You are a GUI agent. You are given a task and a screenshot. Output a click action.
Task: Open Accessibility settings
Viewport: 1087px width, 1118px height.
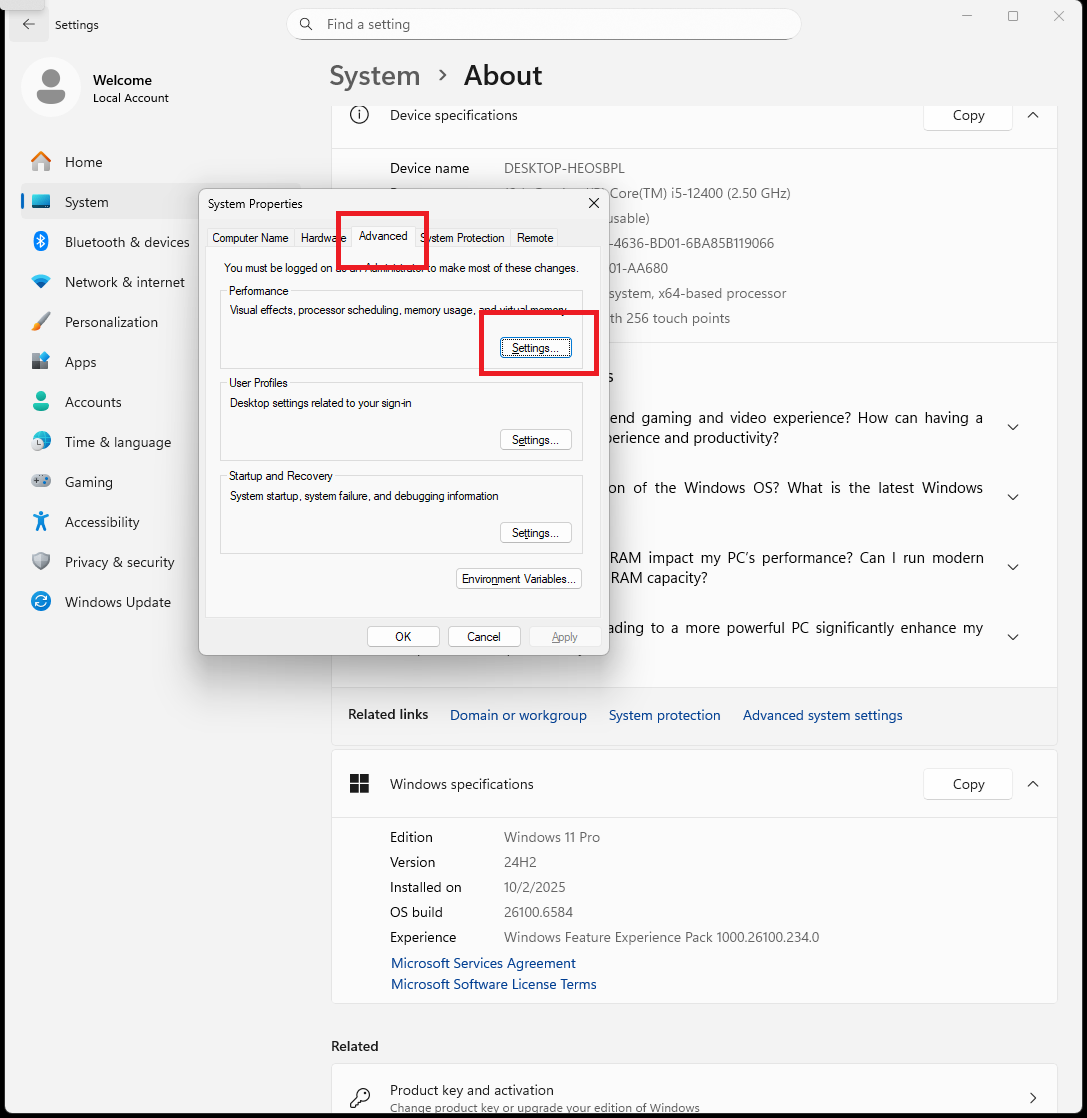pyautogui.click(x=102, y=522)
